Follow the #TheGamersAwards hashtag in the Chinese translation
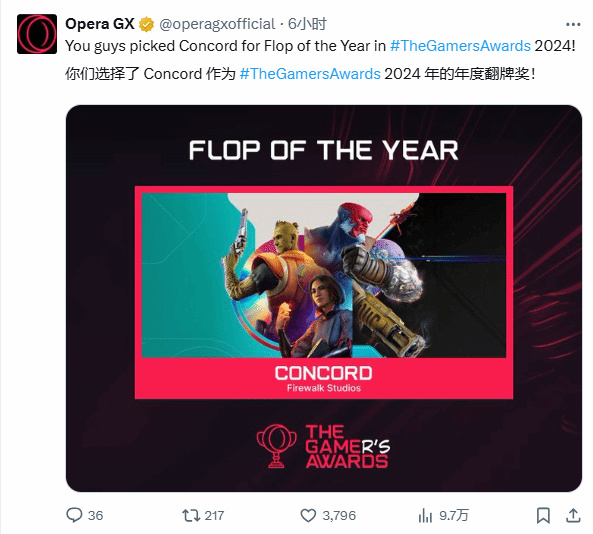 [x=310, y=74]
